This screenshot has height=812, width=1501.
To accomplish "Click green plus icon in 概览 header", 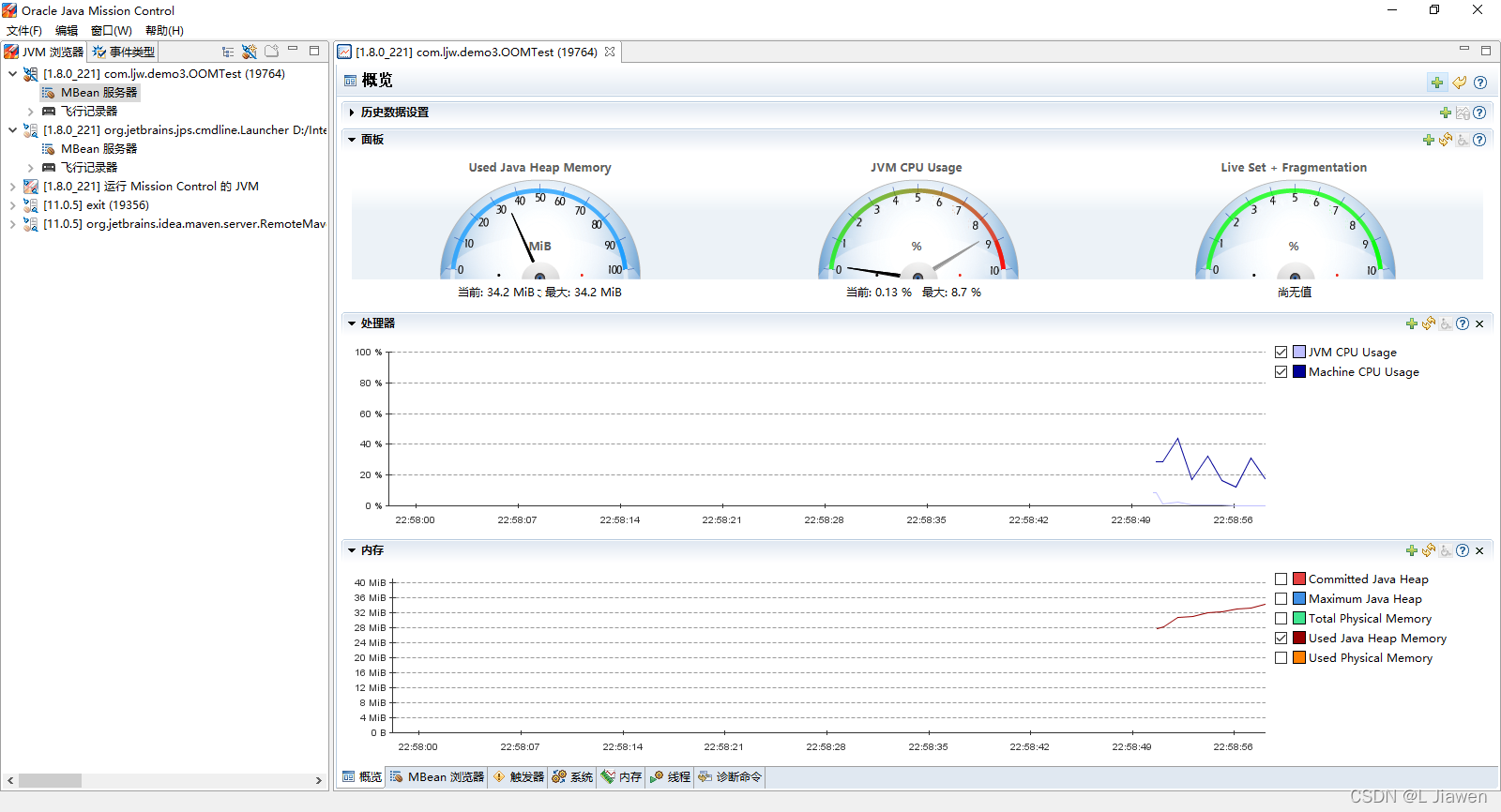I will point(1437,83).
